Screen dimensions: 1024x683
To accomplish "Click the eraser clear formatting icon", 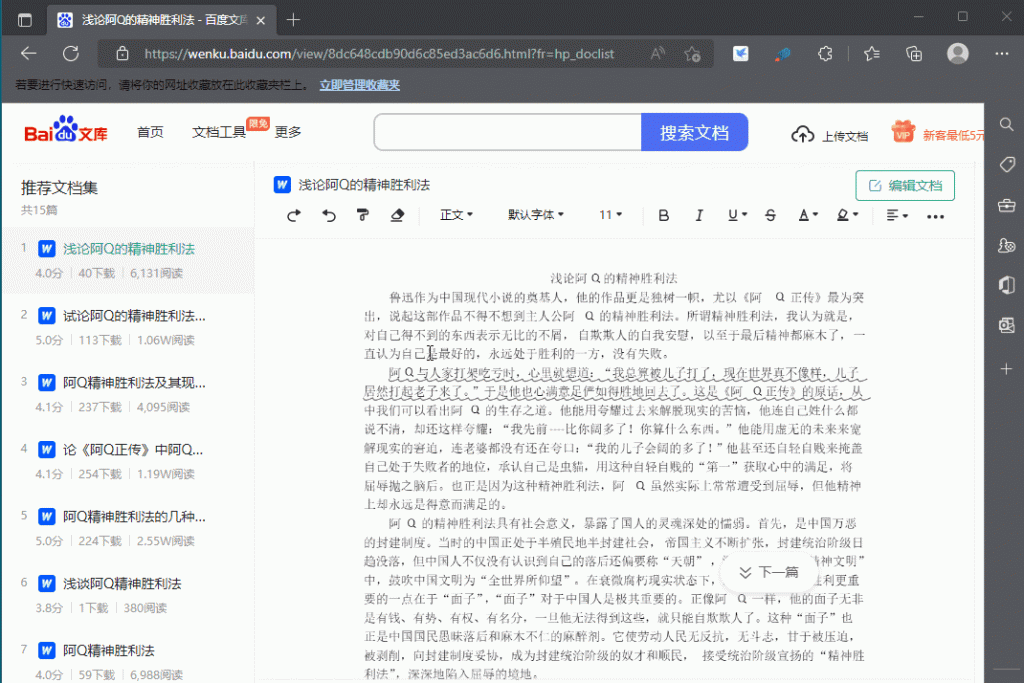I will pos(397,215).
